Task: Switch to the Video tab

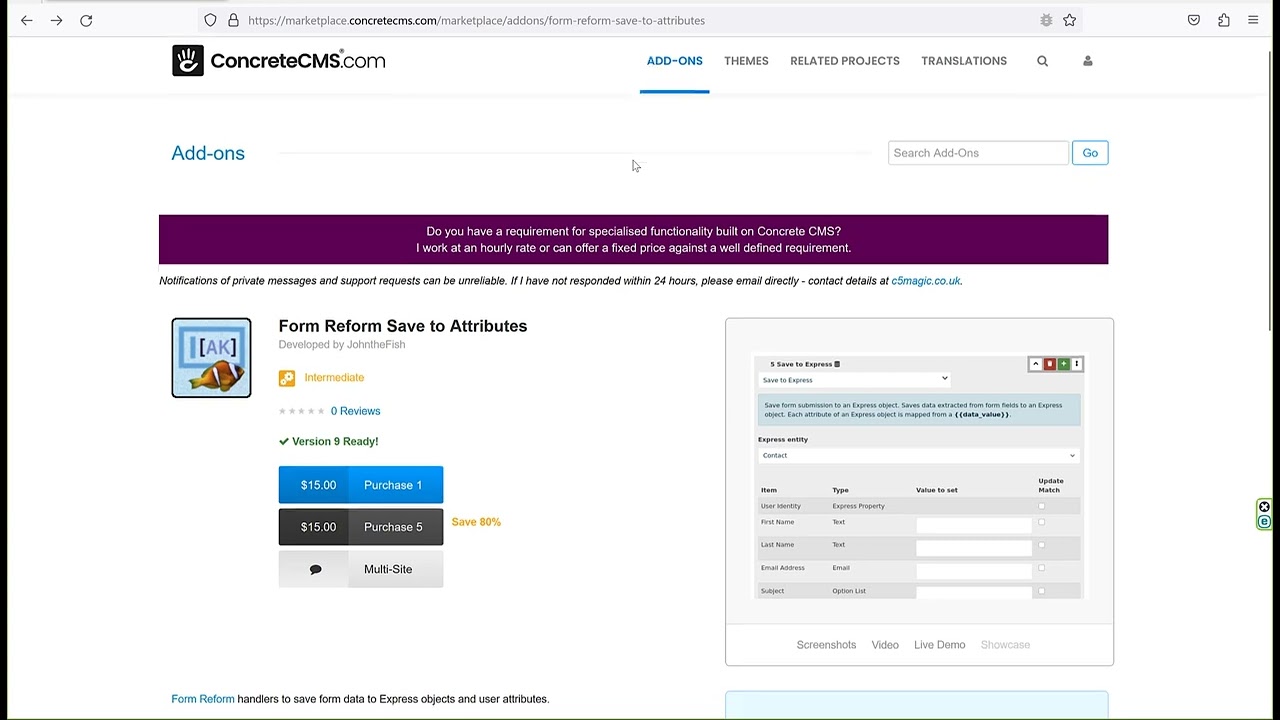Action: 885,645
